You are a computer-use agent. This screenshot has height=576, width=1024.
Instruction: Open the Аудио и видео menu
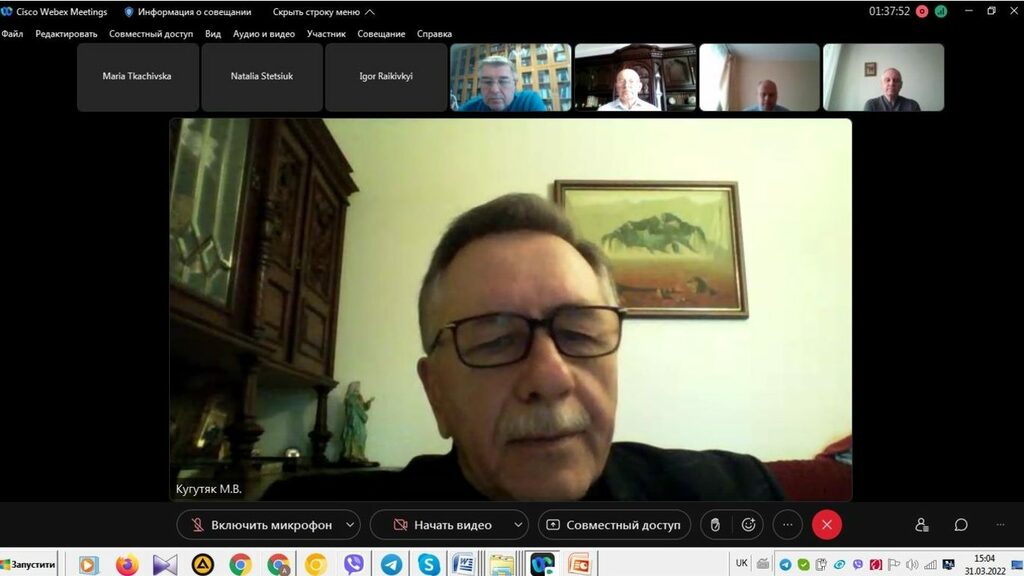click(263, 34)
